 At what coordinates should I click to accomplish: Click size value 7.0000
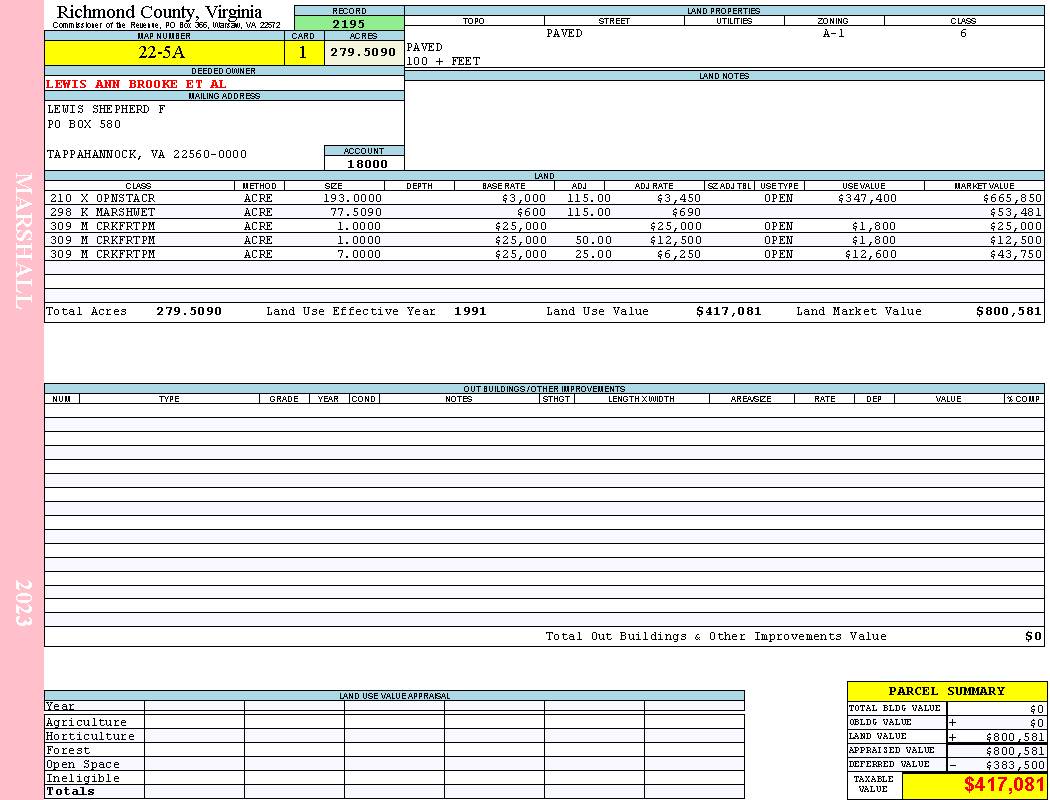pos(359,254)
